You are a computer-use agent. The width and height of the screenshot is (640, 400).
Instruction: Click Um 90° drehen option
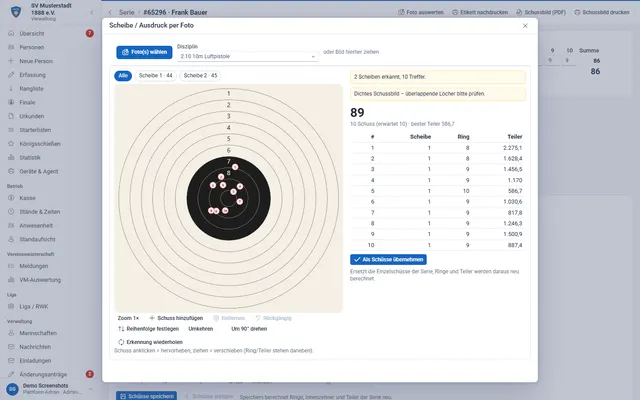249,329
